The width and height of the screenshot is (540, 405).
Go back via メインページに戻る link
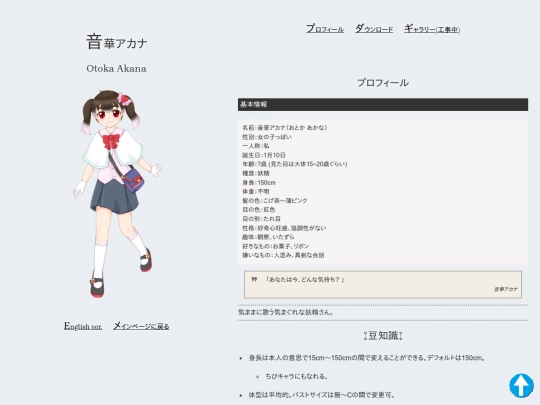(141, 326)
